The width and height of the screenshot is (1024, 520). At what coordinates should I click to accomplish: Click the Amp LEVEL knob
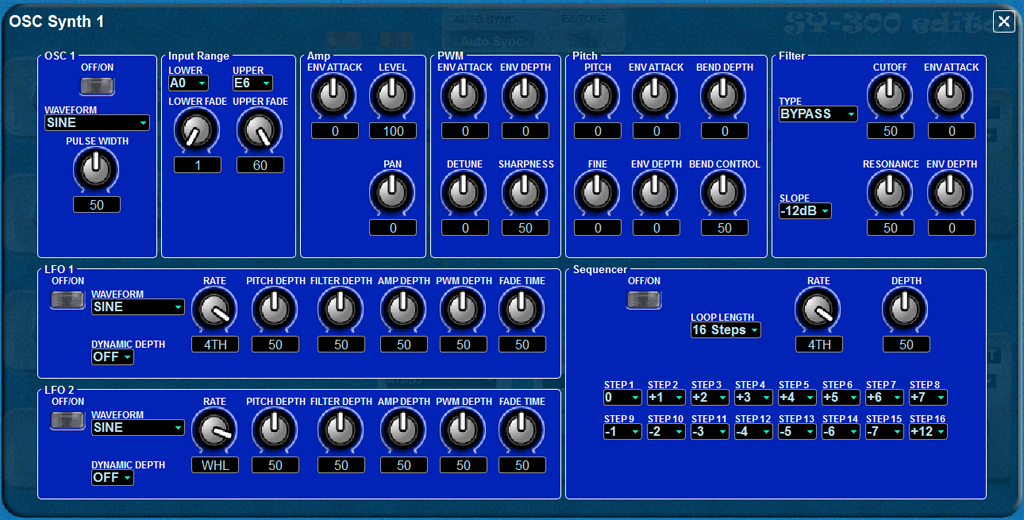pyautogui.click(x=392, y=95)
